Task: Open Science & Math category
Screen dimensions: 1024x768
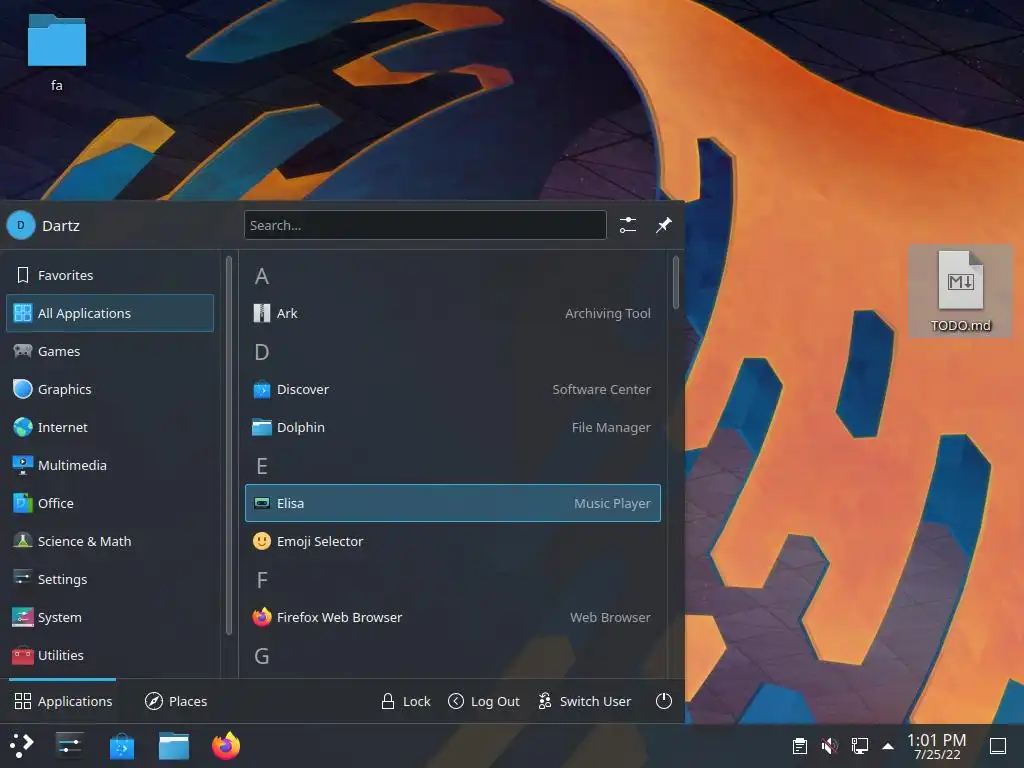Action: tap(110, 541)
